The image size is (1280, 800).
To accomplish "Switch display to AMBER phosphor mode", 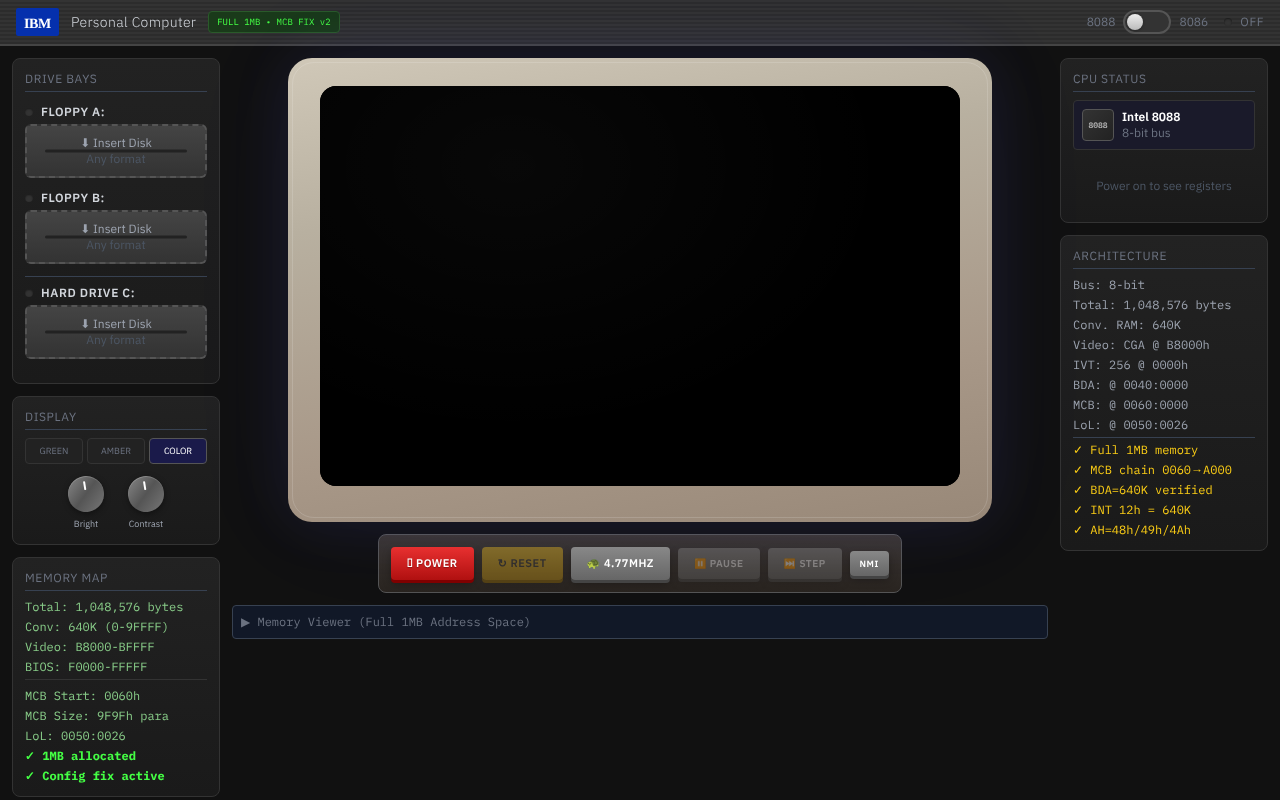I will (115, 450).
